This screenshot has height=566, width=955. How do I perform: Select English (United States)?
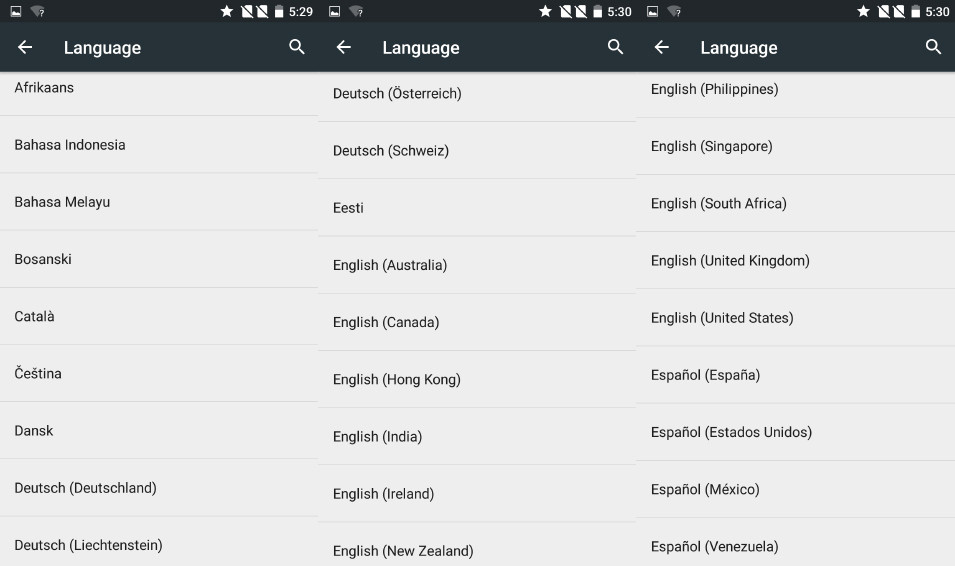[722, 318]
